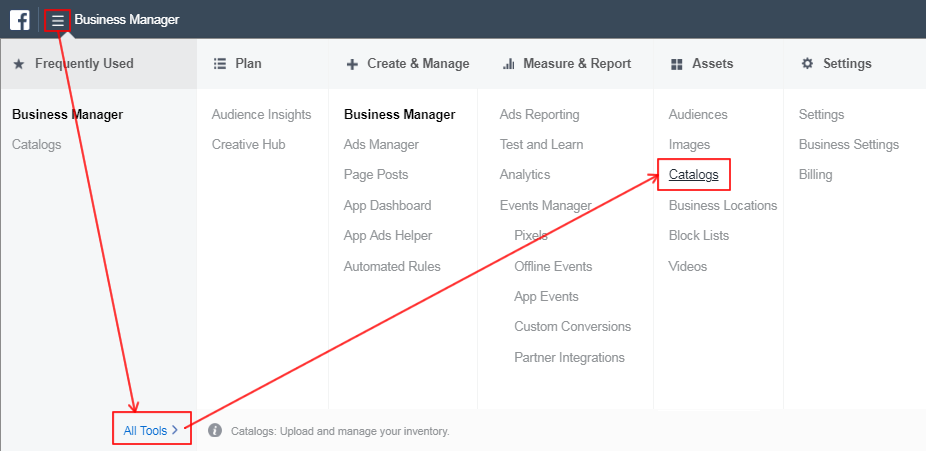The height and width of the screenshot is (451, 926).
Task: Open the underlined Catalogs link in Assets
Action: coord(693,175)
